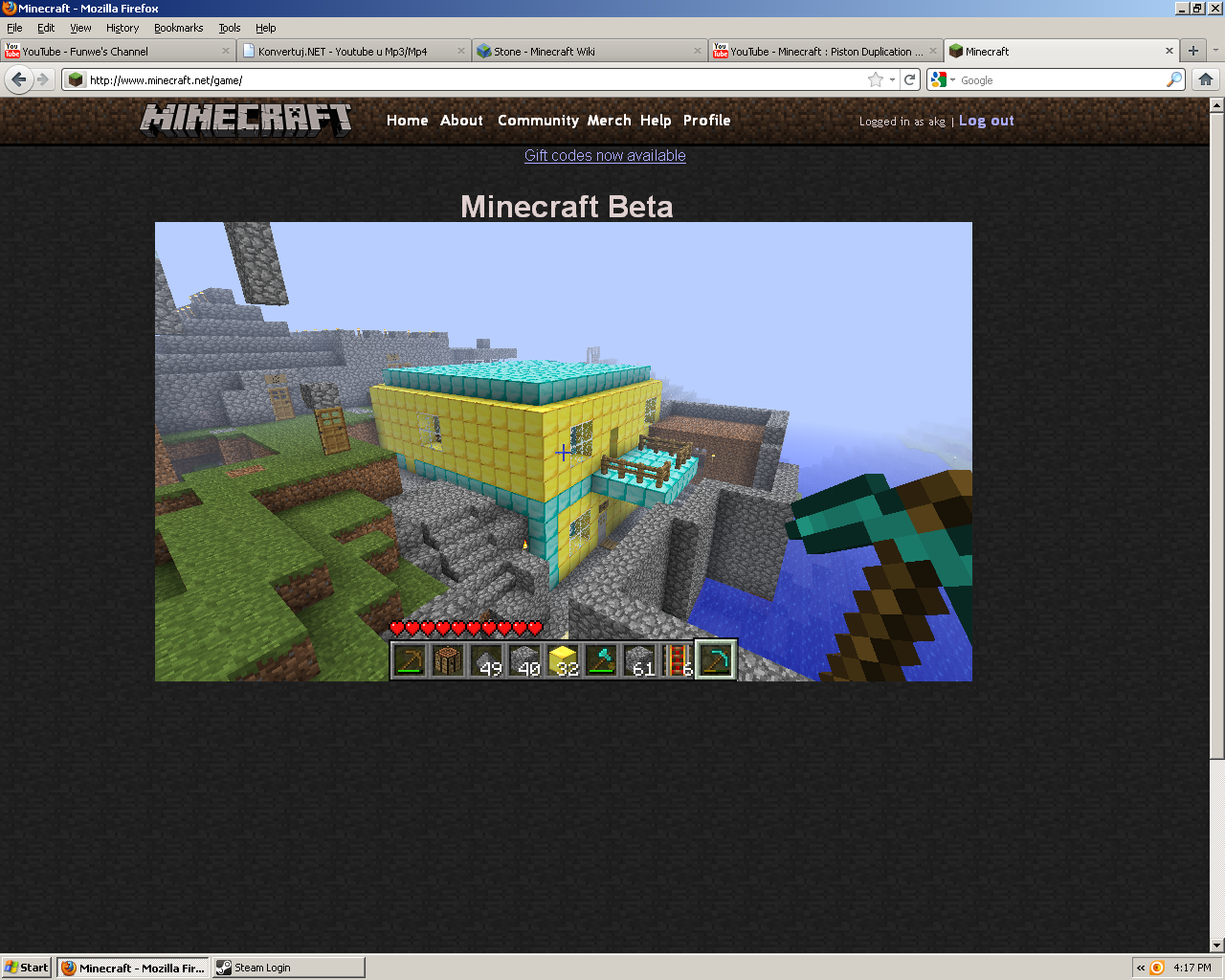Open the History menu
The height and width of the screenshot is (980, 1225).
(x=122, y=28)
